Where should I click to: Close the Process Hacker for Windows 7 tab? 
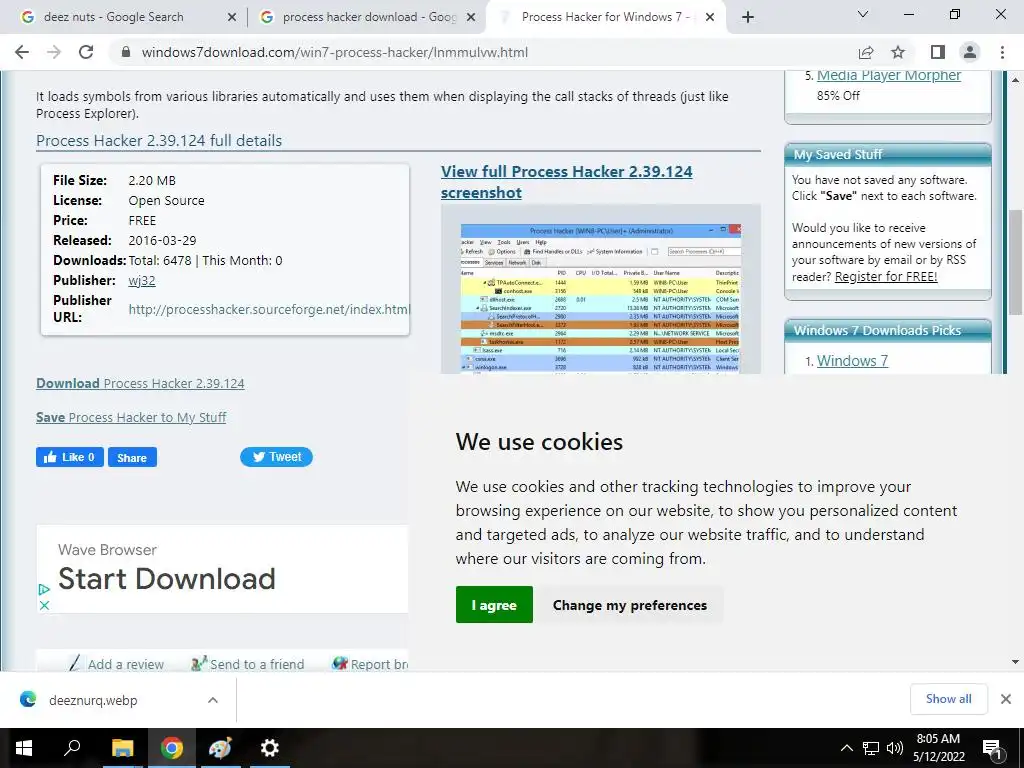pyautogui.click(x=711, y=18)
